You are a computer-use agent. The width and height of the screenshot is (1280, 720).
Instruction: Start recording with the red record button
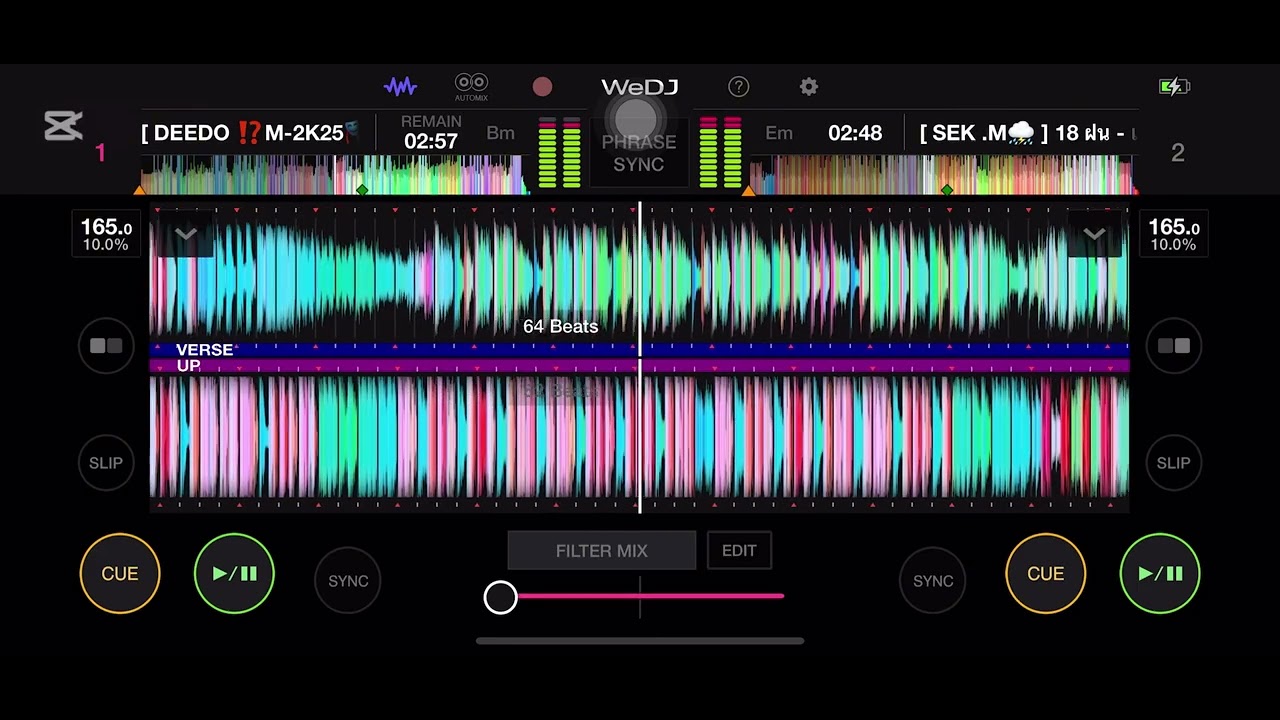(x=542, y=87)
